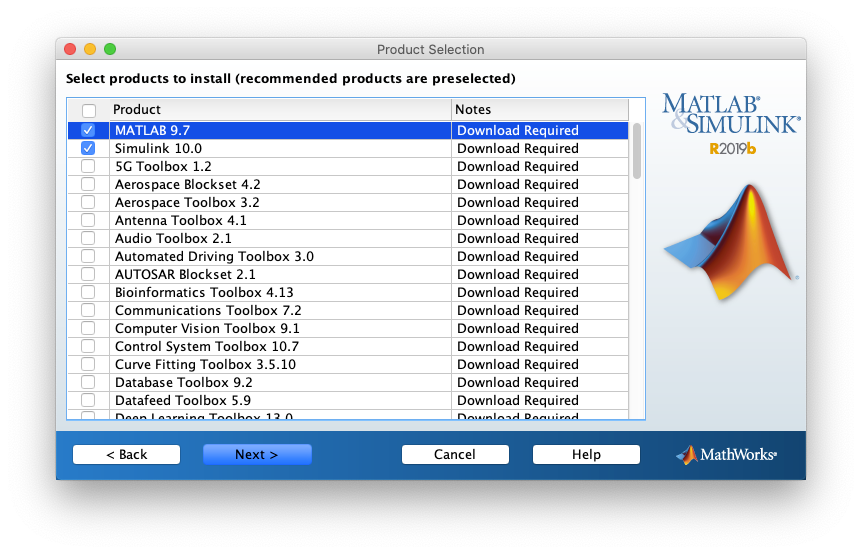Close the Product Selection window with red button
862x554 pixels.
(x=70, y=49)
